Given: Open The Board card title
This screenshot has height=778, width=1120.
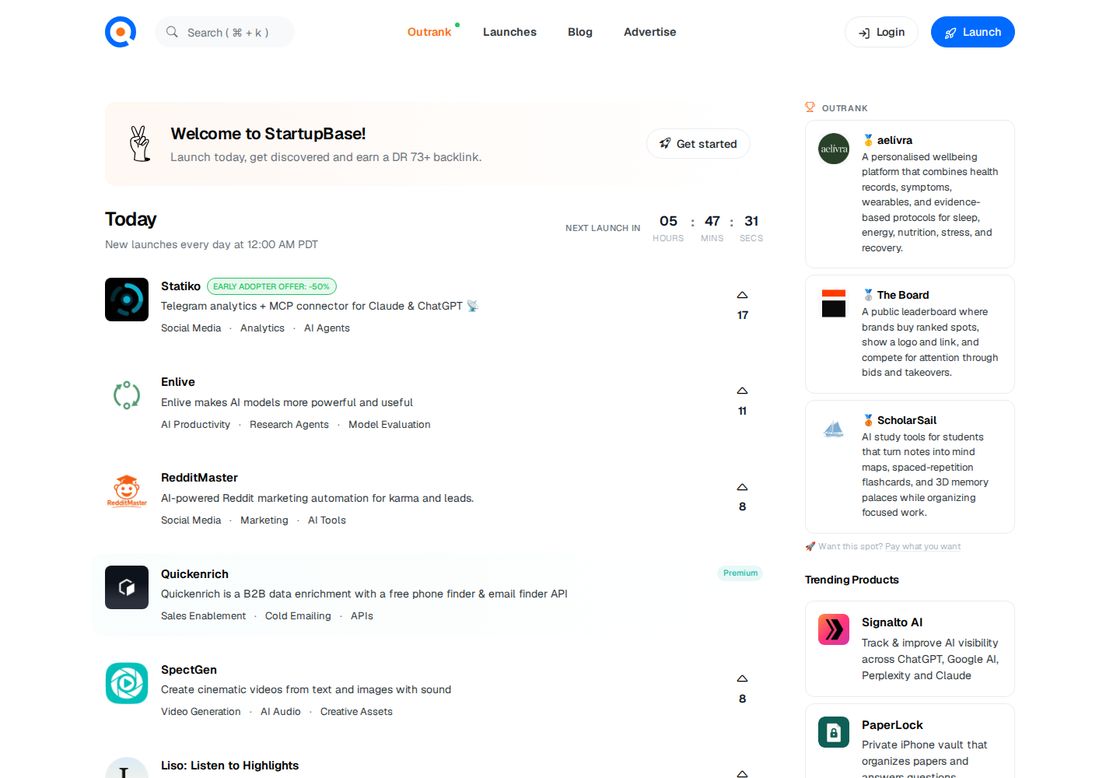Looking at the screenshot, I should click(x=903, y=295).
